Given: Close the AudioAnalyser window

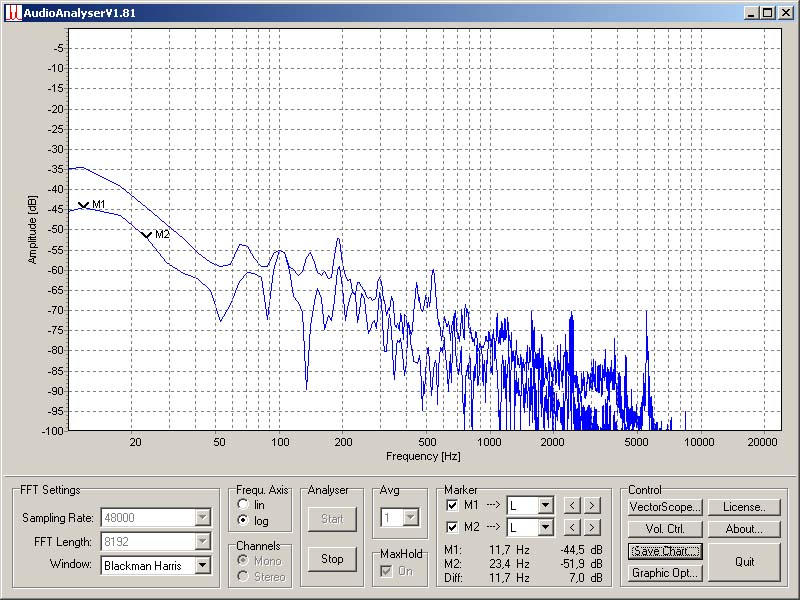Looking at the screenshot, I should click(x=786, y=13).
